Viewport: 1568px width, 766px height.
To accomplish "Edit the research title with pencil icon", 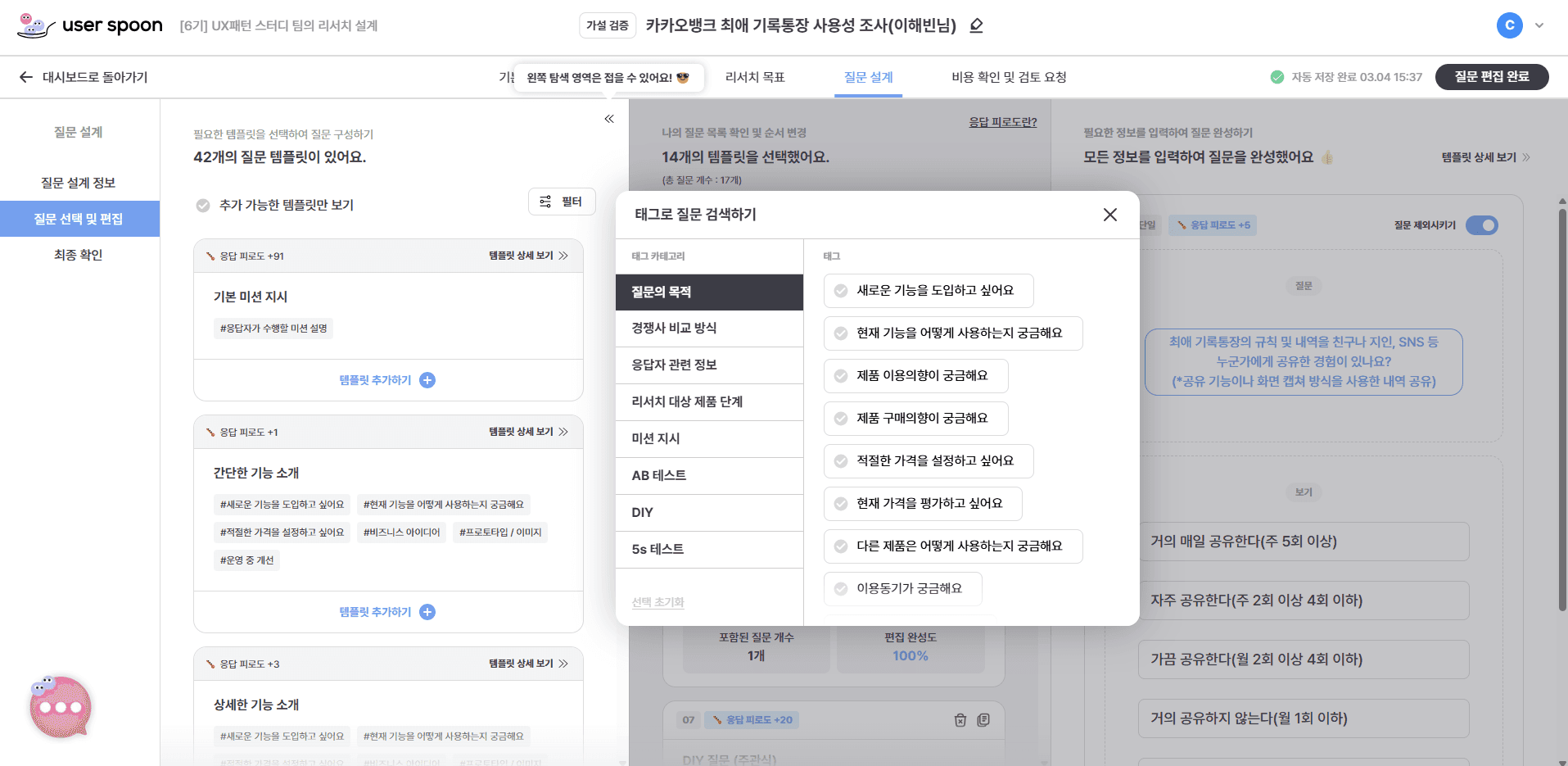I will point(976,25).
